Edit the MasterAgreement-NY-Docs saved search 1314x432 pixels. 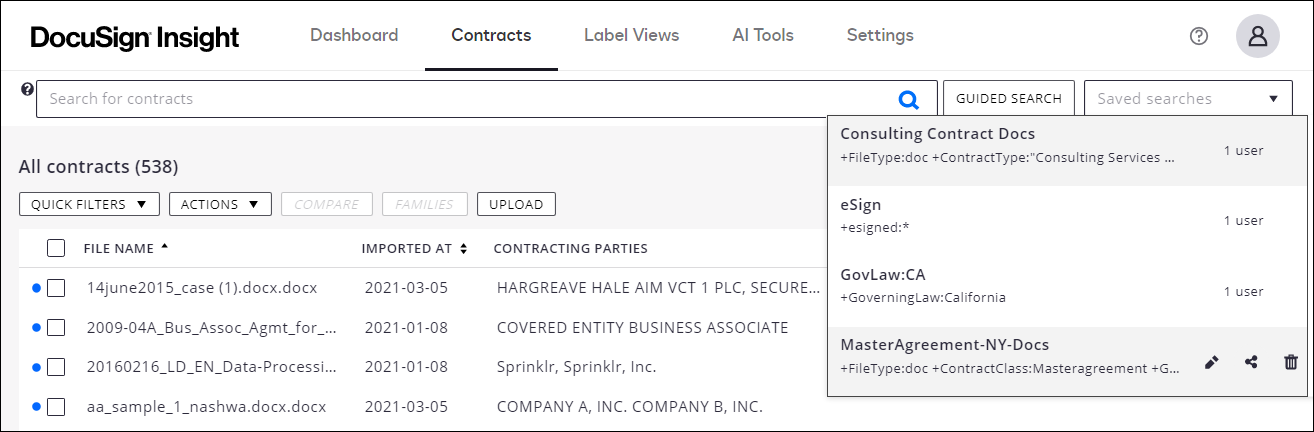[x=1212, y=362]
